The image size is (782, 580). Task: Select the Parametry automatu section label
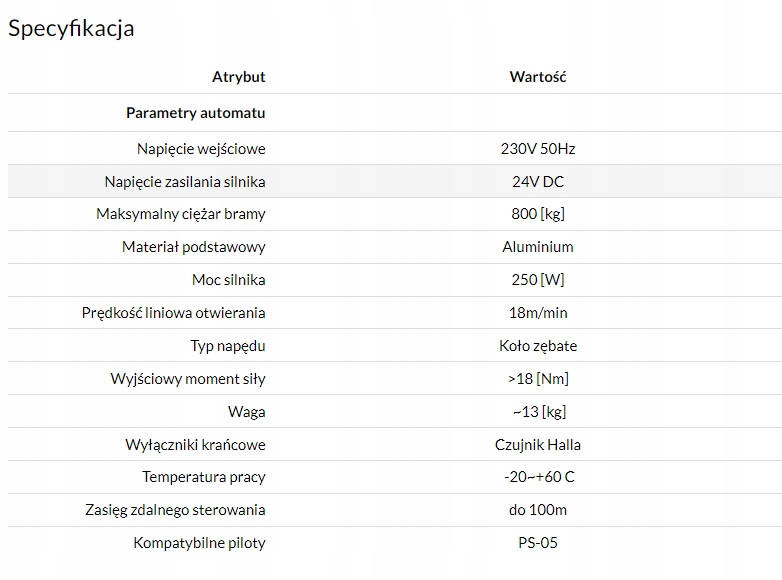coord(195,113)
